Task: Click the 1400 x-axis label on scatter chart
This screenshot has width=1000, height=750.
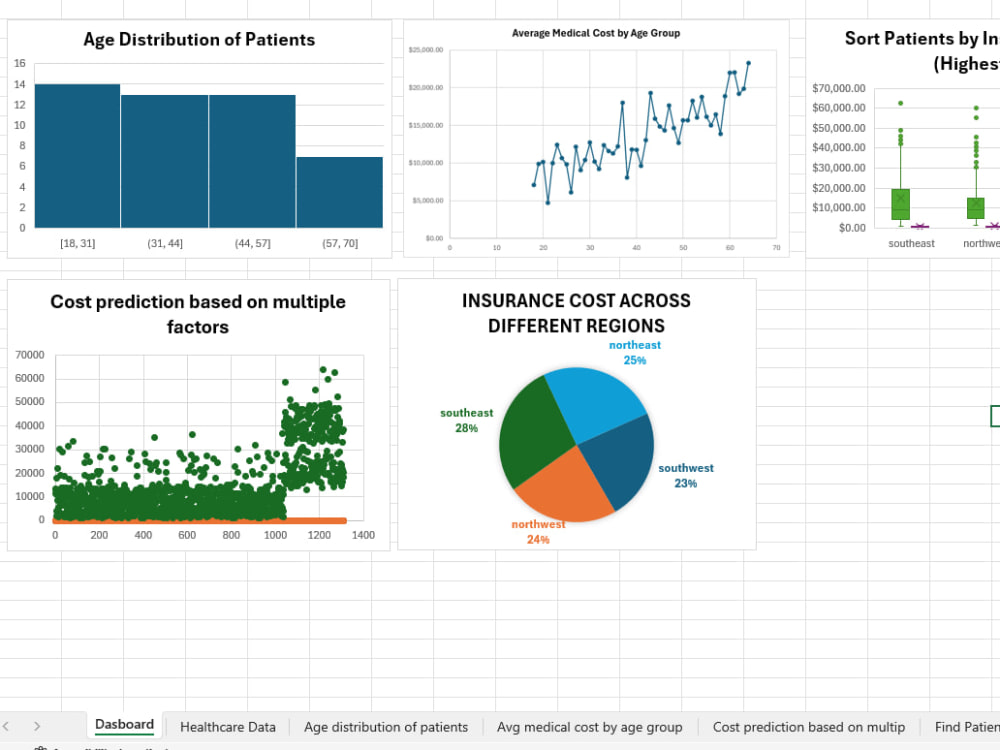Action: click(363, 534)
